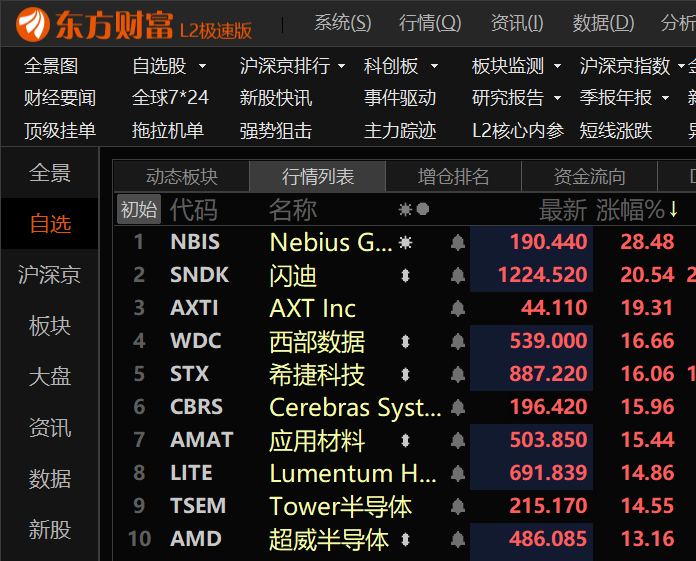Open 事件驱动 toolbar item

tap(400, 98)
